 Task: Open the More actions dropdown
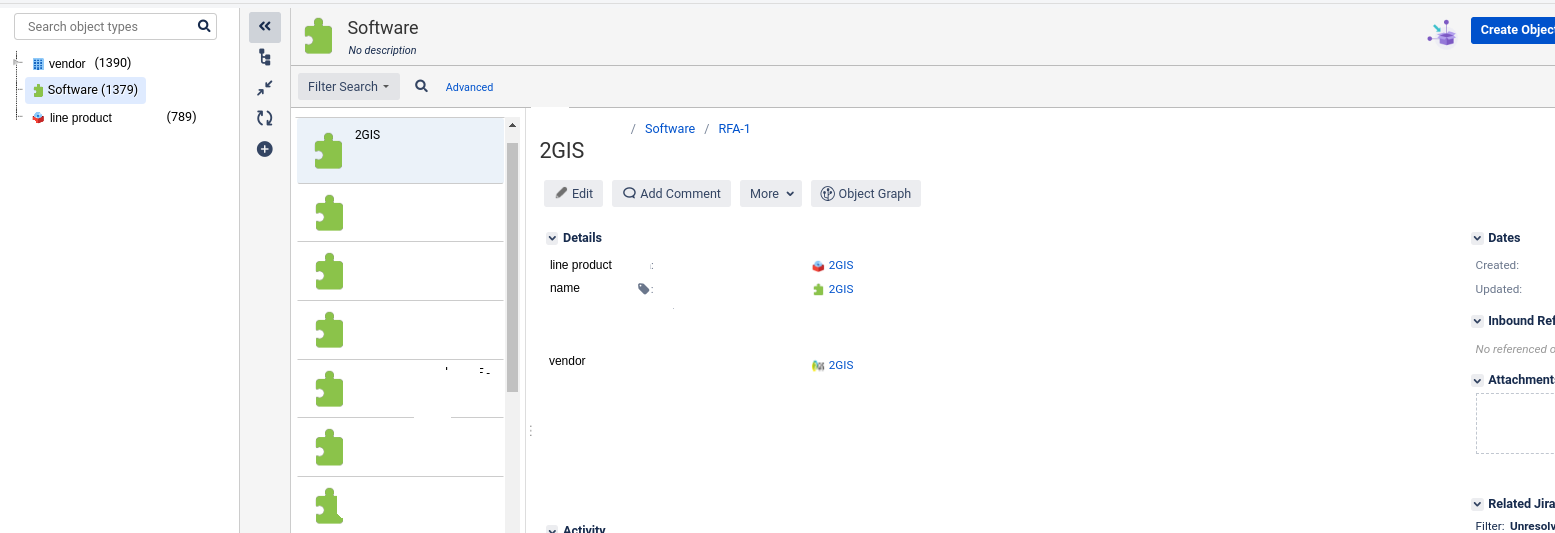[x=771, y=194]
